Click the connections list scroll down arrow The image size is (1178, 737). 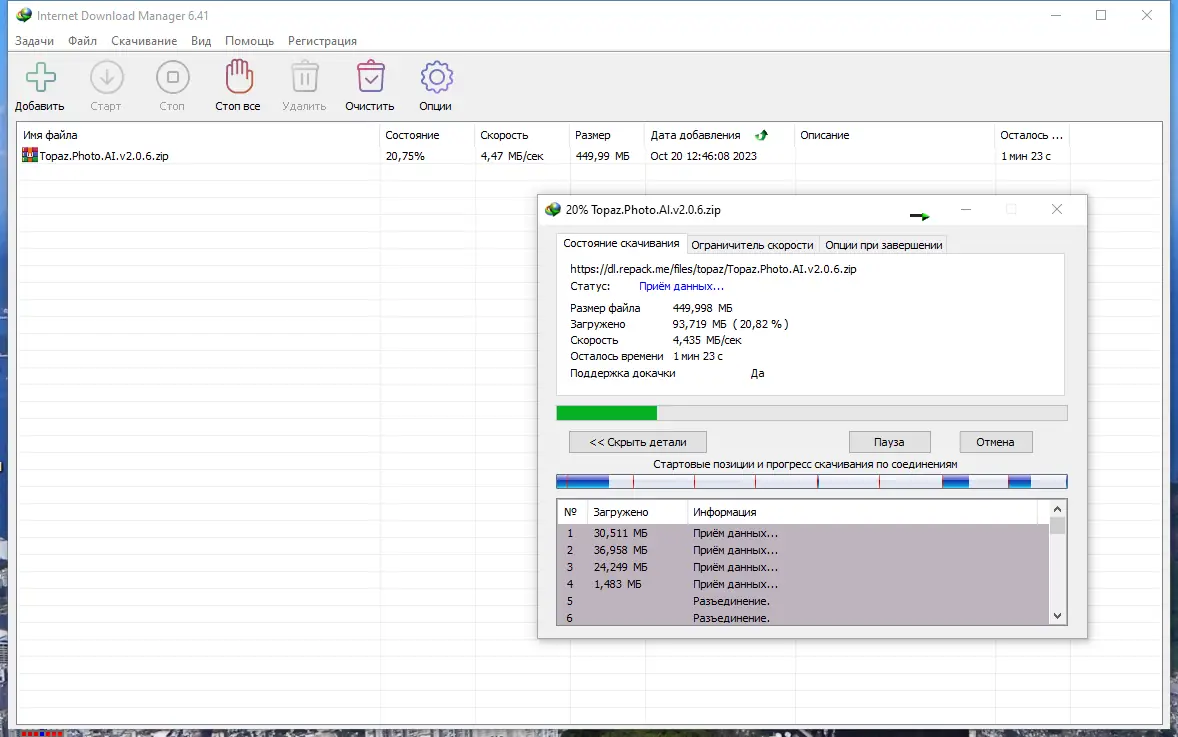[1057, 616]
